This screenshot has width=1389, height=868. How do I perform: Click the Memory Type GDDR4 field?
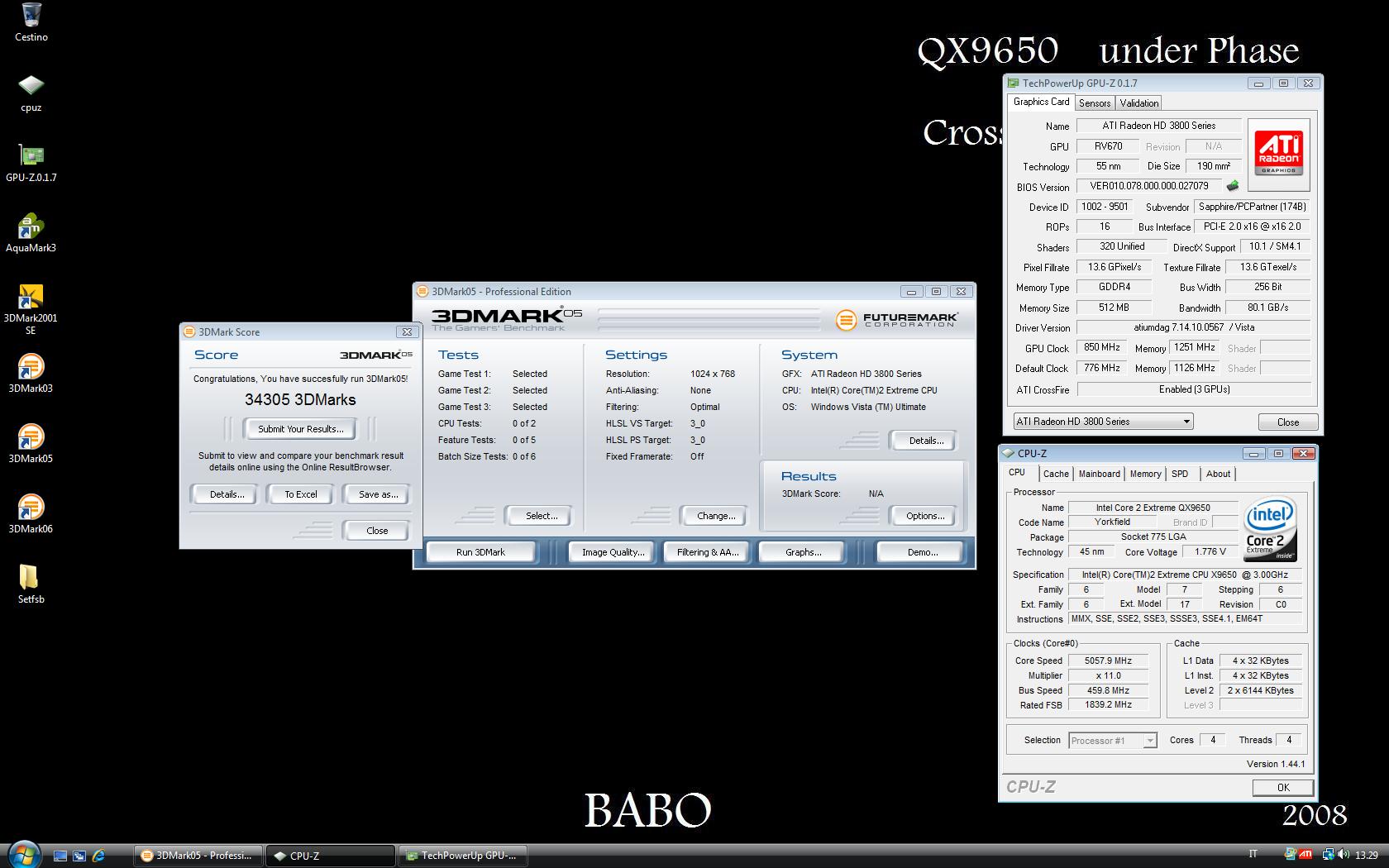[1114, 288]
